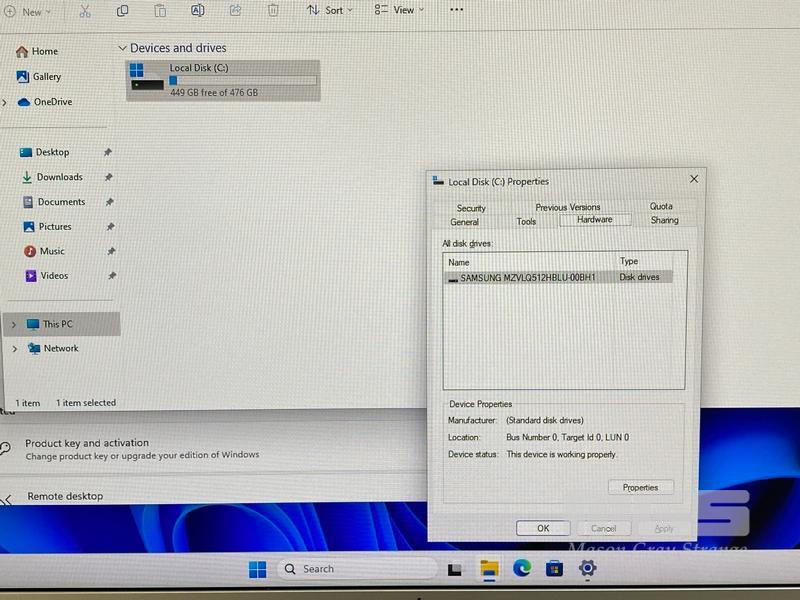Open the Downloads quick access folder
The image size is (800, 600).
coord(52,177)
